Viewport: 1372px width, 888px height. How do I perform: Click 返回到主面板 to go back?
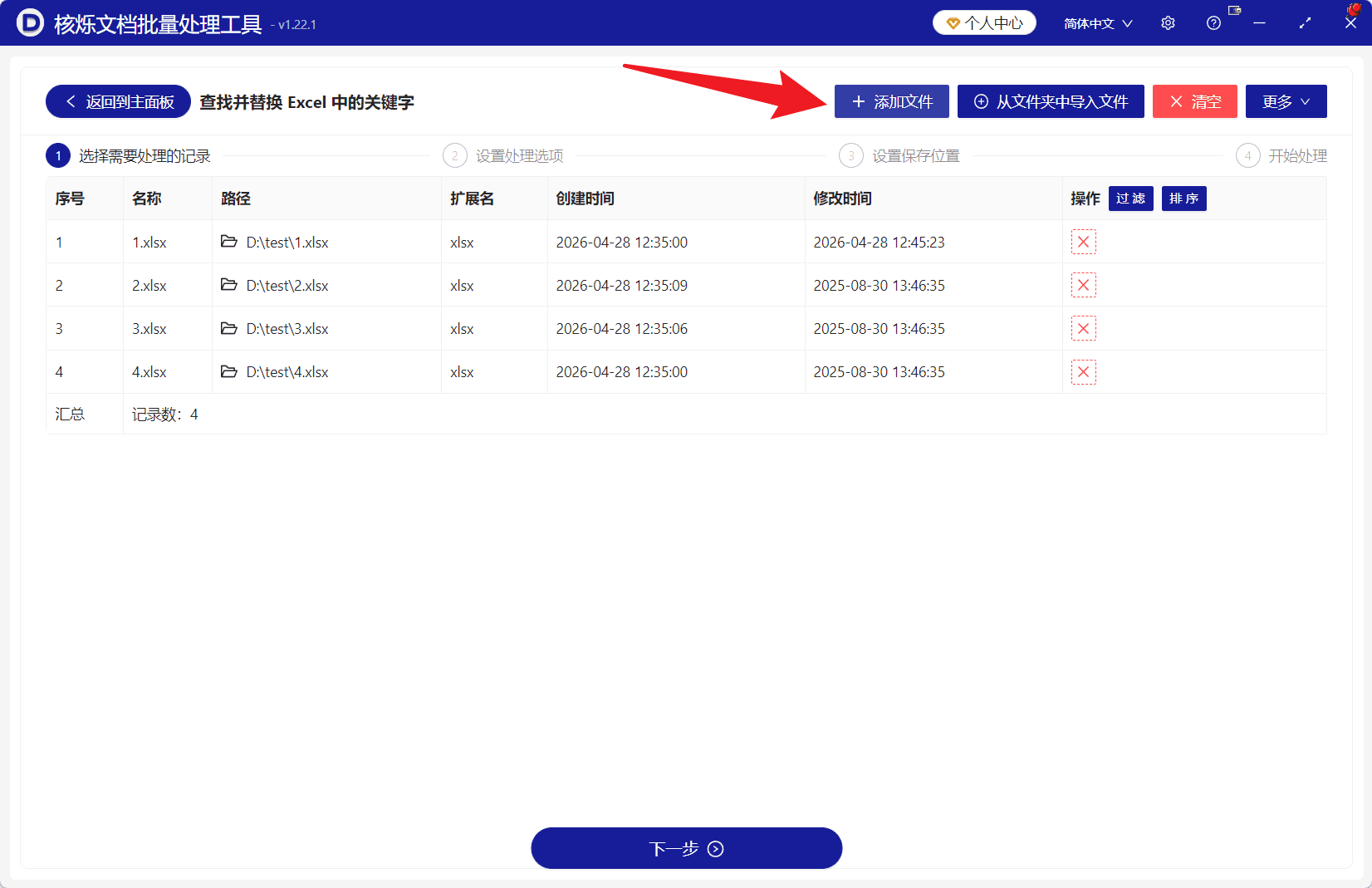(x=117, y=101)
